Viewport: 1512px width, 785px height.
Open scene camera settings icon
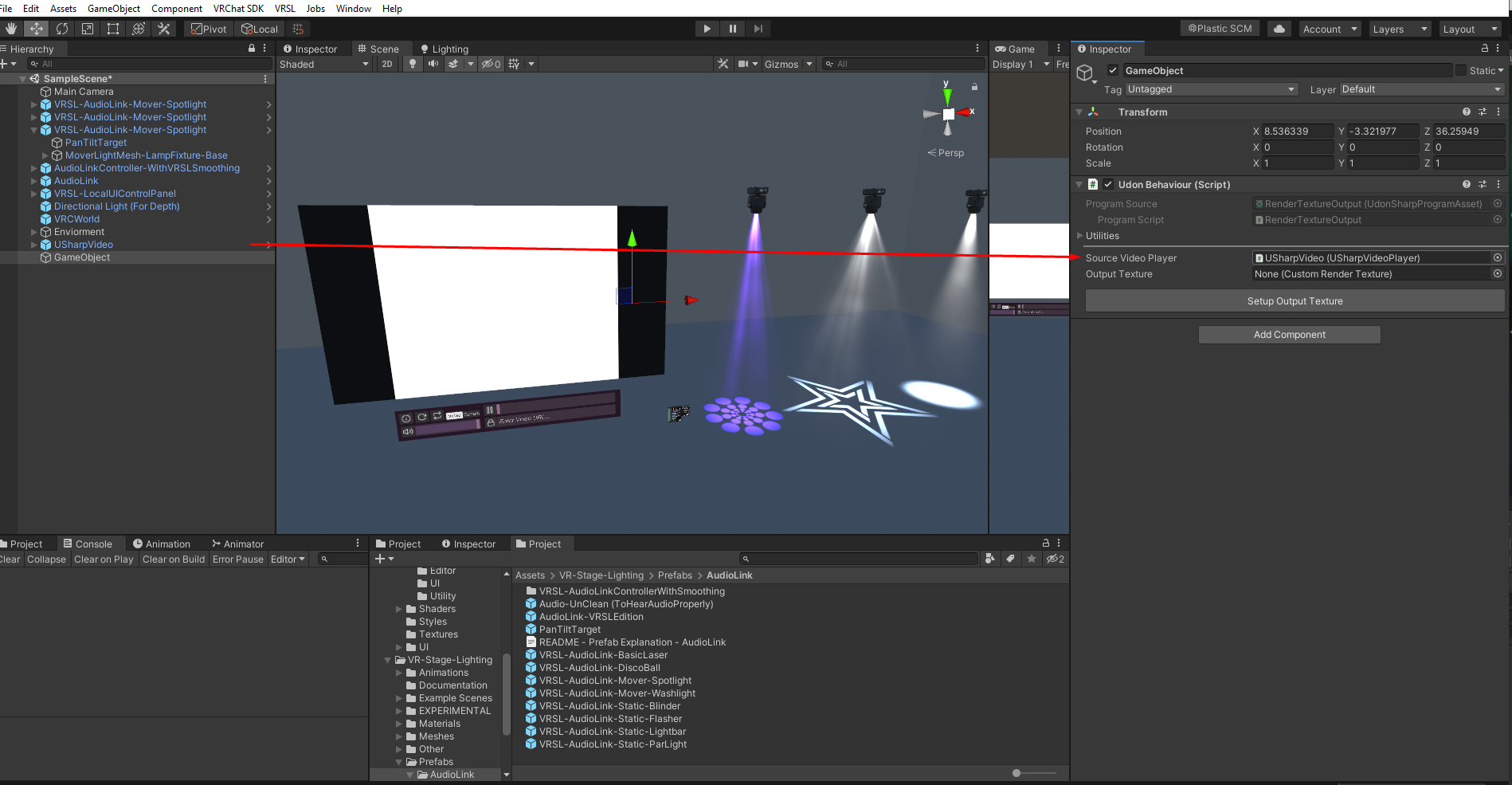point(747,64)
